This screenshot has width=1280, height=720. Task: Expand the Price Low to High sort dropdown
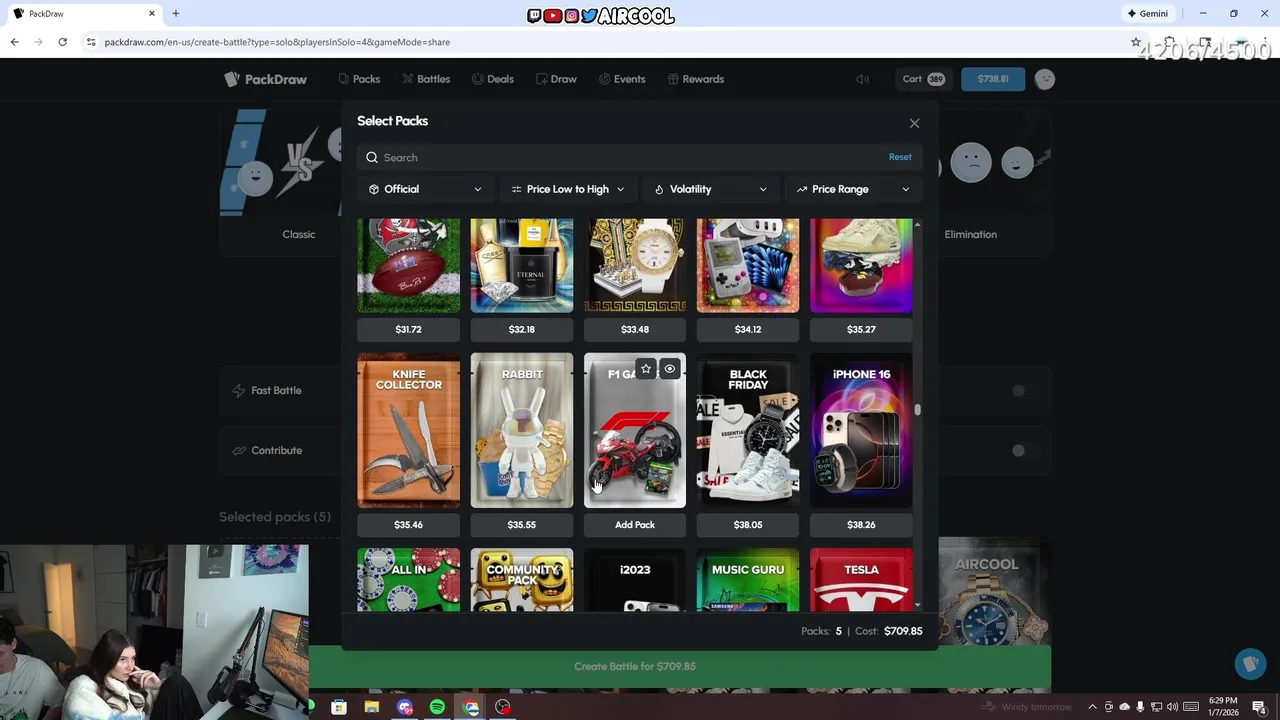pos(568,189)
